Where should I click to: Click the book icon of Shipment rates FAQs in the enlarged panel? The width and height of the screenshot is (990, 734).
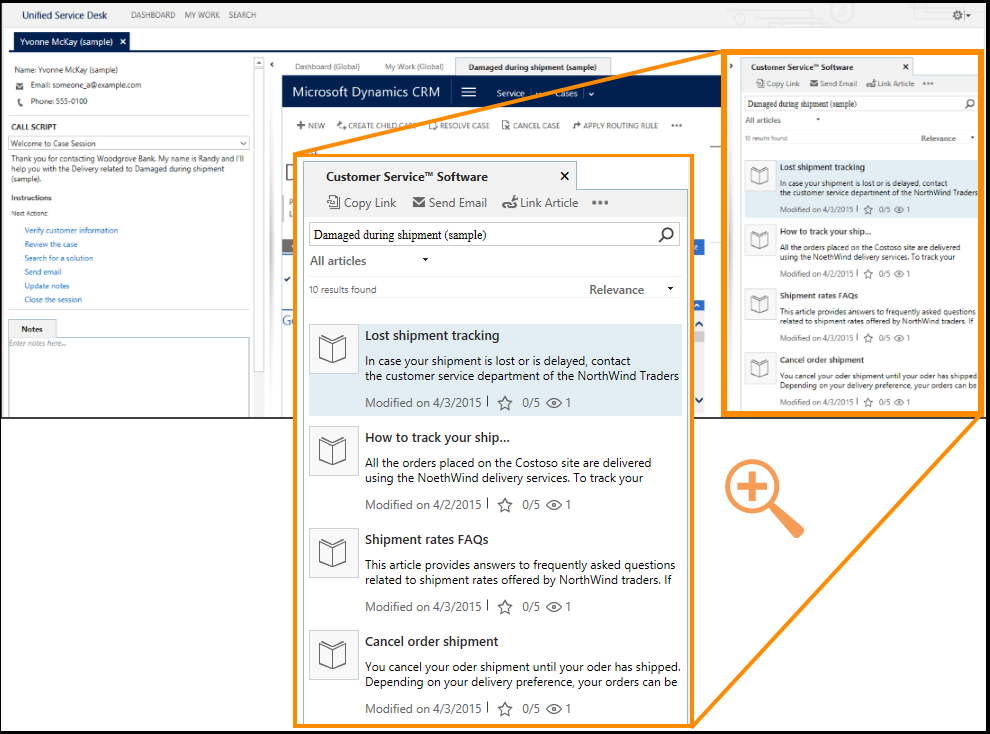click(x=333, y=553)
